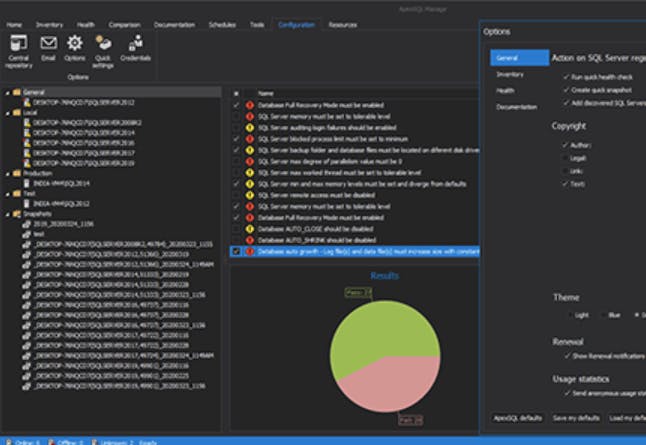Click yellow warning icon of AUTO_CLOSE rule

coord(250,229)
